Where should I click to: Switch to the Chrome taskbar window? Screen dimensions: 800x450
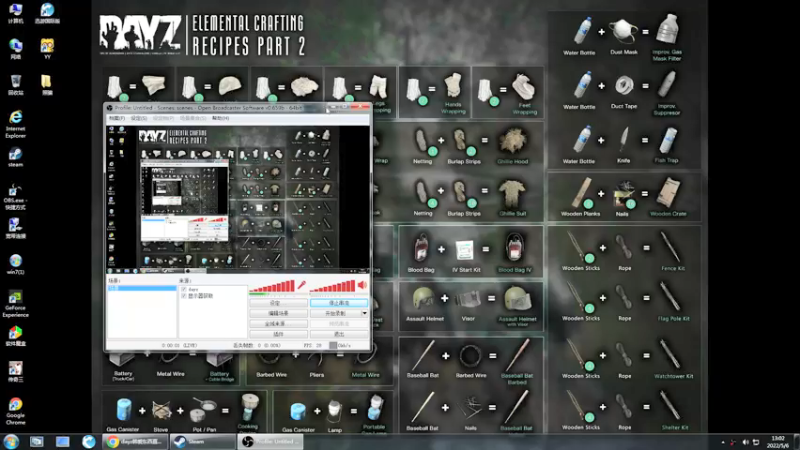[x=135, y=441]
